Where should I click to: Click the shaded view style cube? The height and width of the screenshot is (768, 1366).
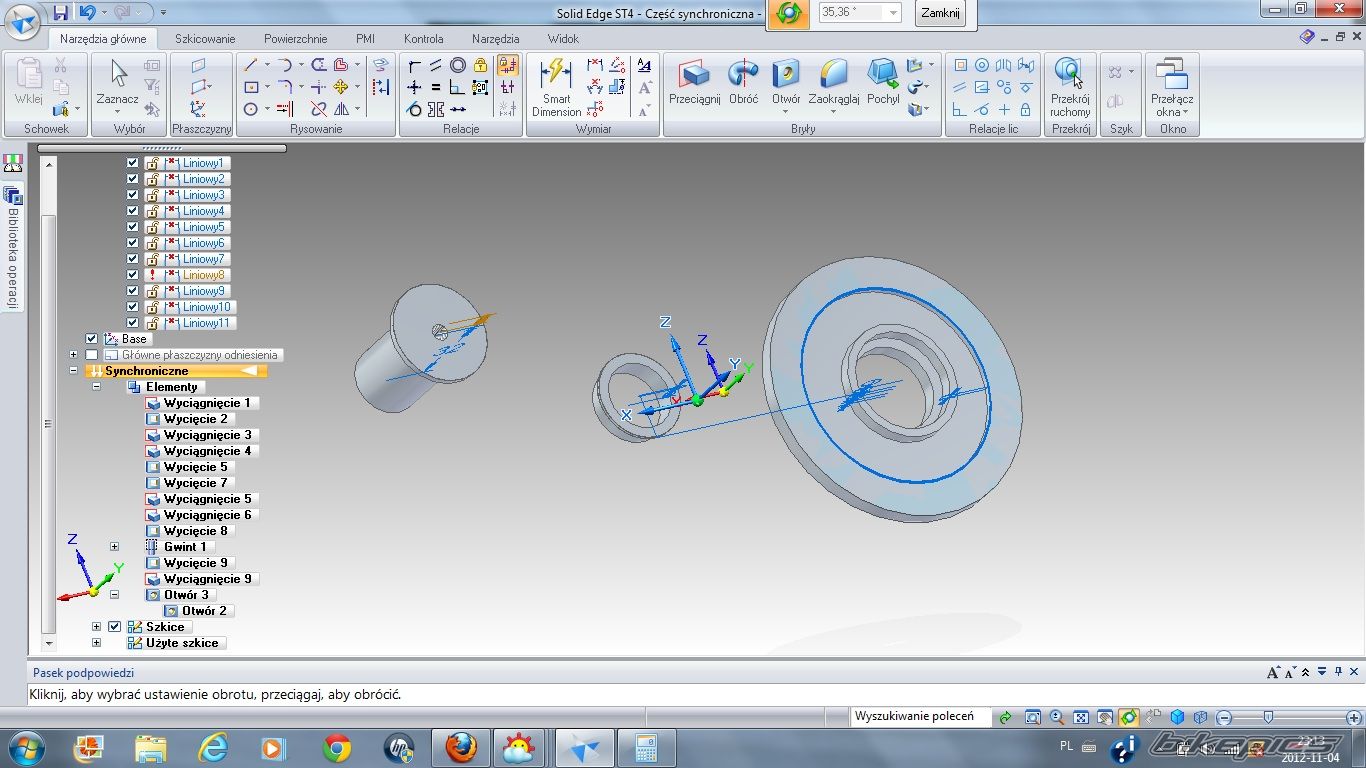[x=1177, y=717]
